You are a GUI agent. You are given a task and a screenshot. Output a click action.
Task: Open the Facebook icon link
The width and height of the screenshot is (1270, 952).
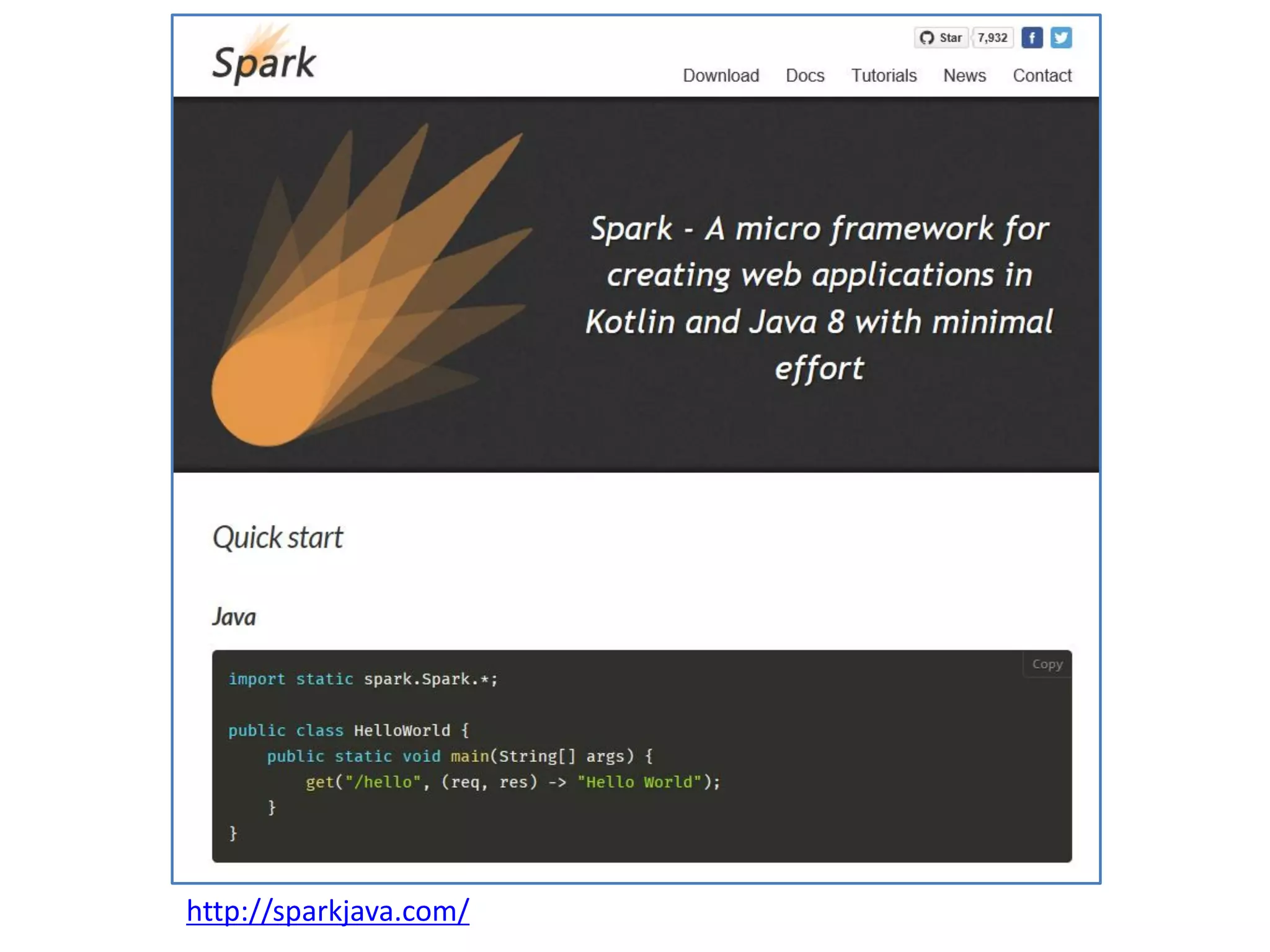click(x=1032, y=38)
